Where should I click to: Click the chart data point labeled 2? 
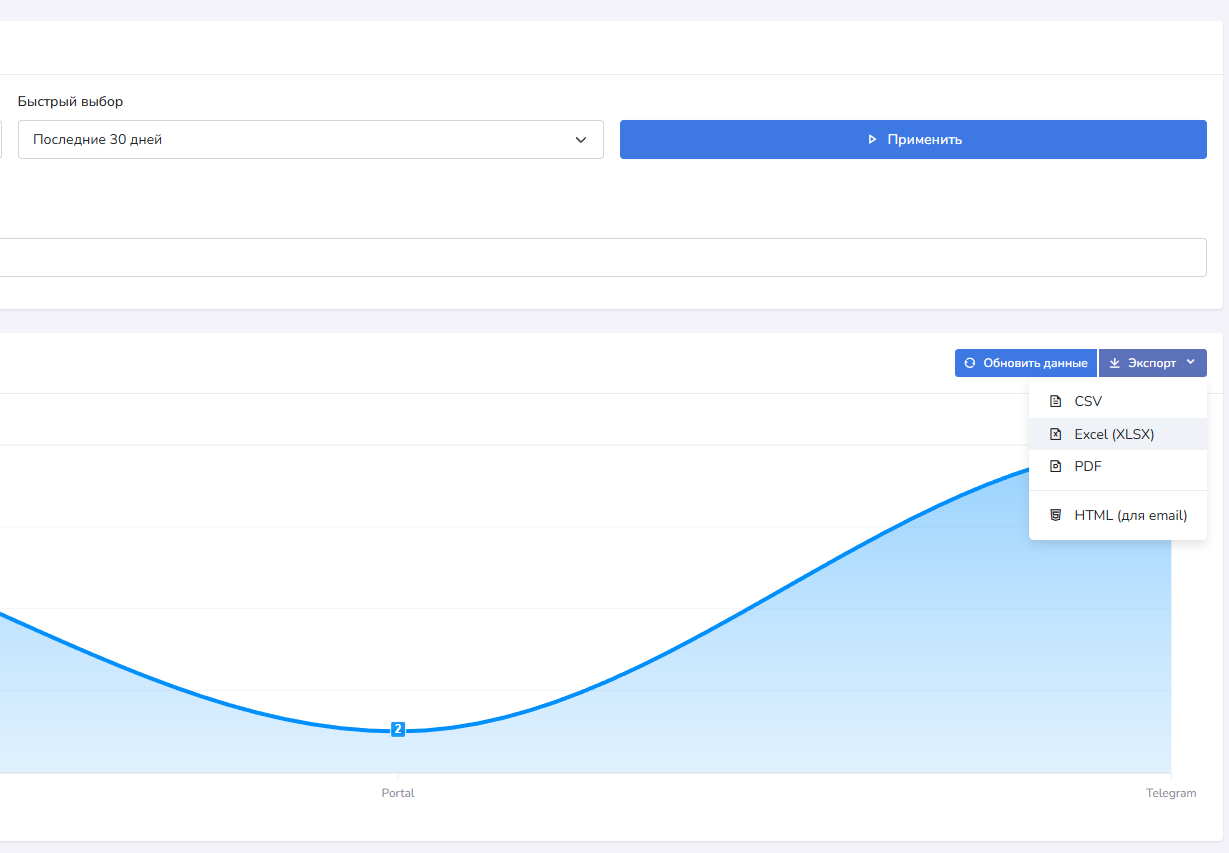tap(398, 730)
